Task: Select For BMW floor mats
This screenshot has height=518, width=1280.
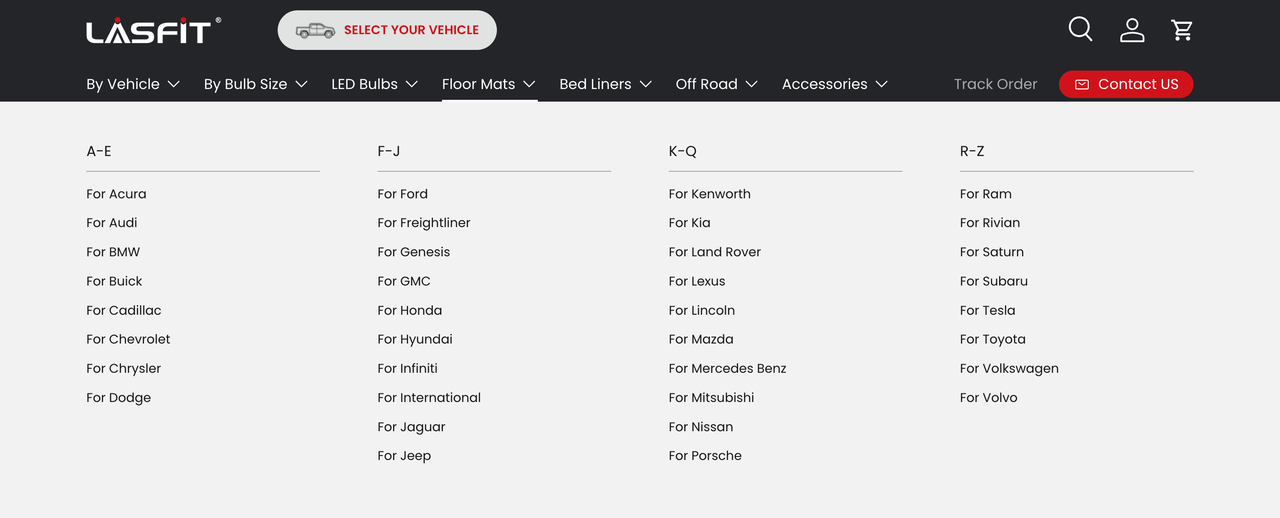Action: [113, 252]
